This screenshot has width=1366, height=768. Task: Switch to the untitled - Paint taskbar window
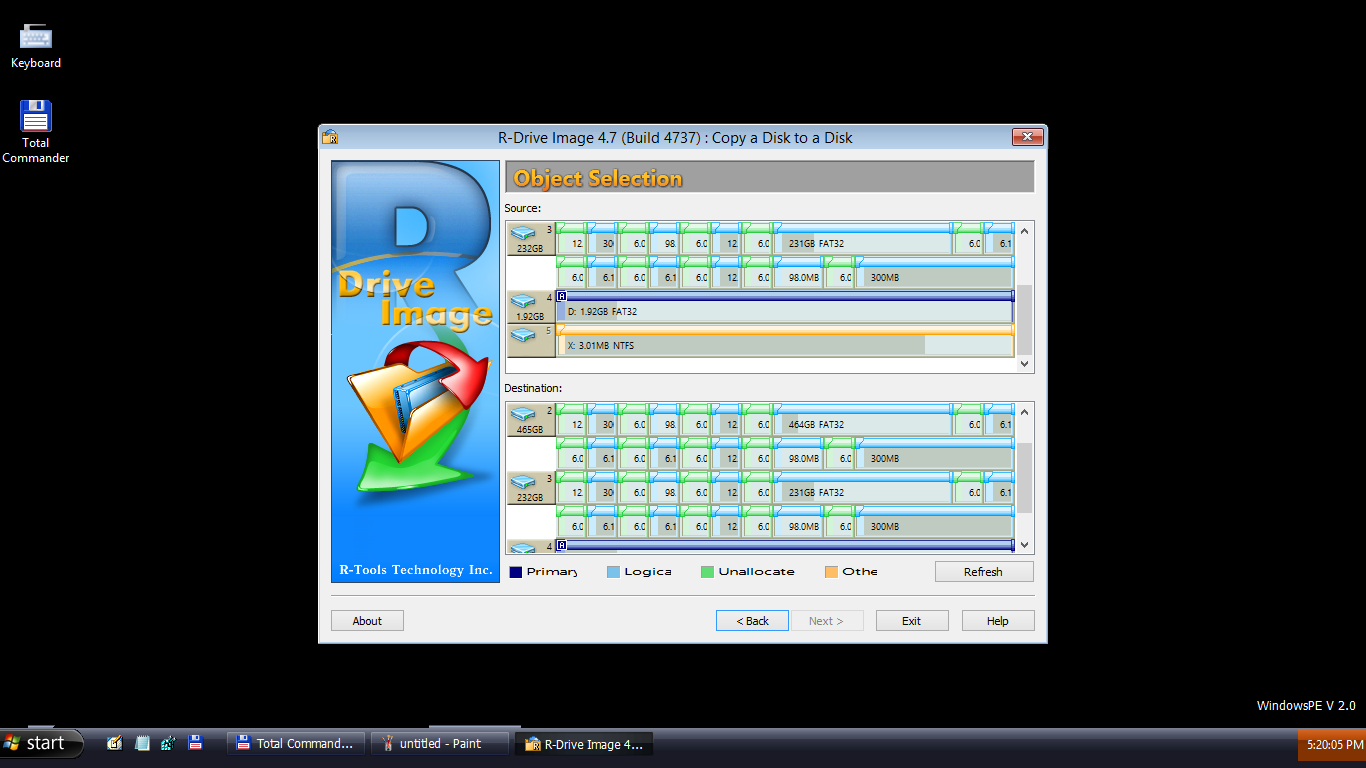click(x=438, y=743)
